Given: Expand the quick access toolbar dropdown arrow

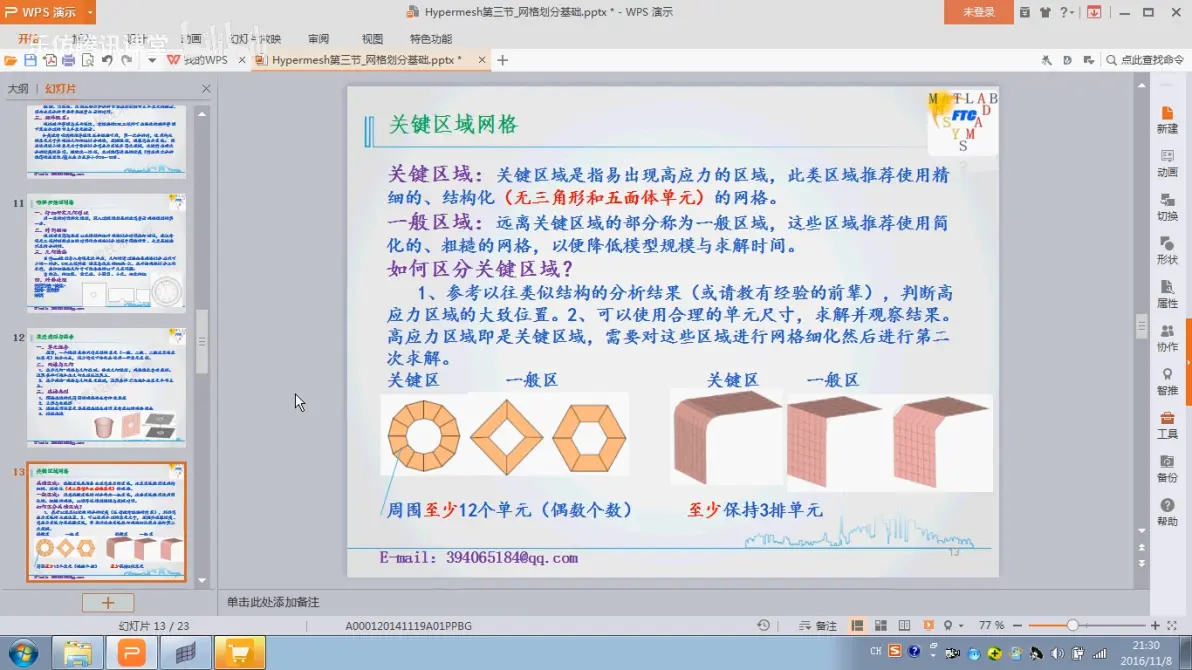Looking at the screenshot, I should point(151,60).
